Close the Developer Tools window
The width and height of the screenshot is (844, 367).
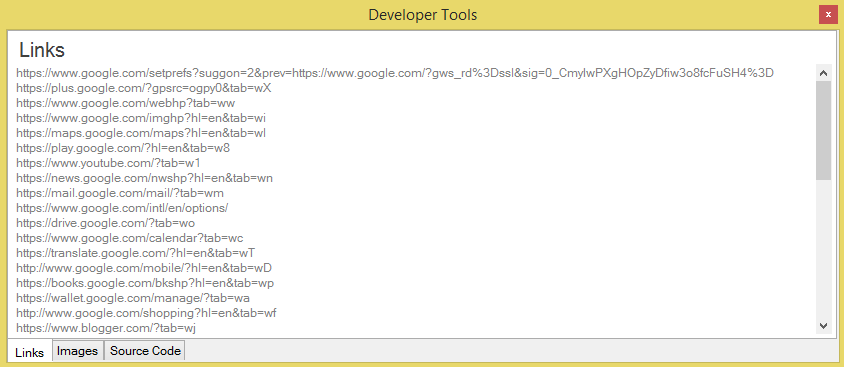tap(828, 15)
